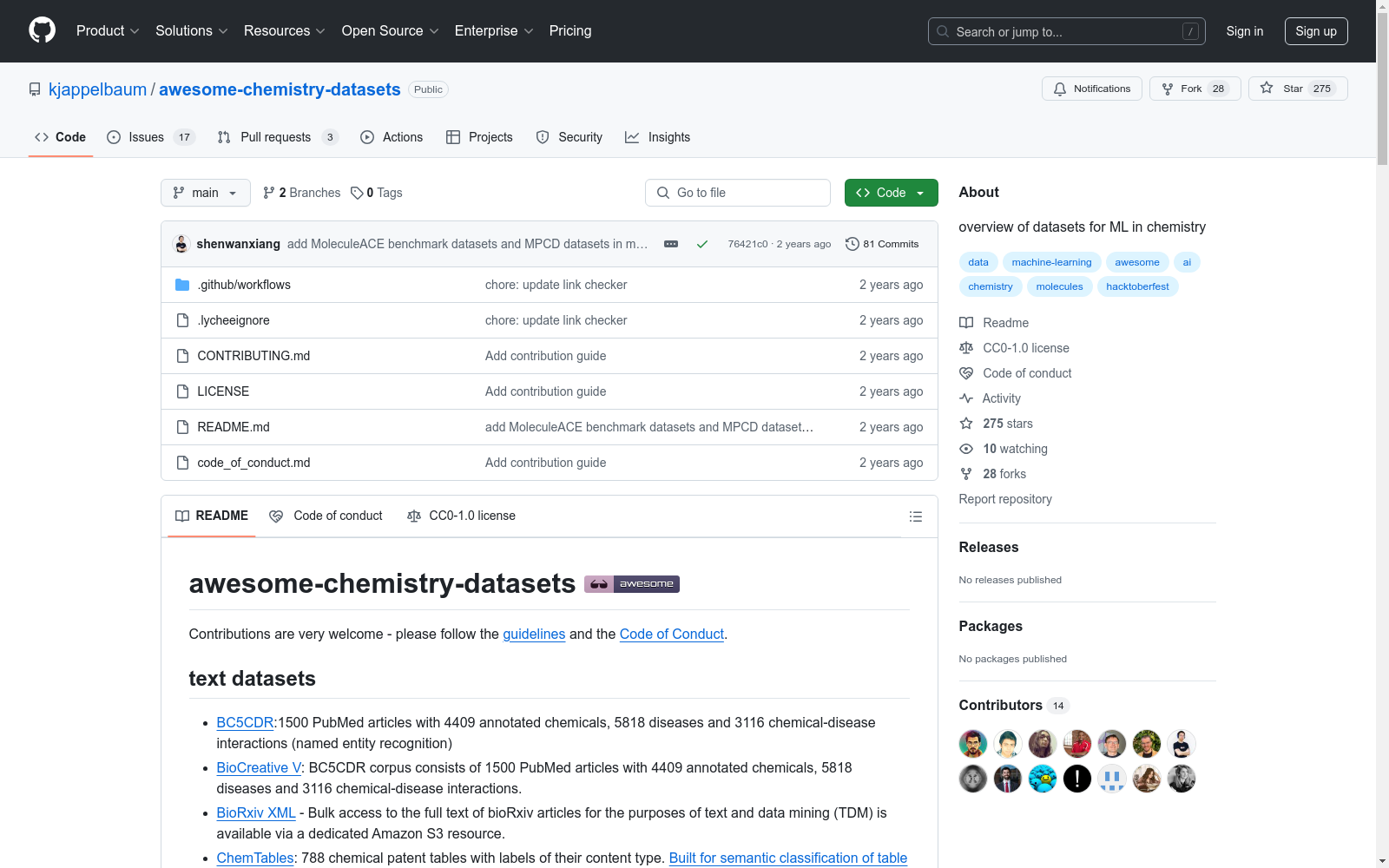Open the CONTRIBUTING.md file
Screen dimensions: 1389x868
click(253, 356)
